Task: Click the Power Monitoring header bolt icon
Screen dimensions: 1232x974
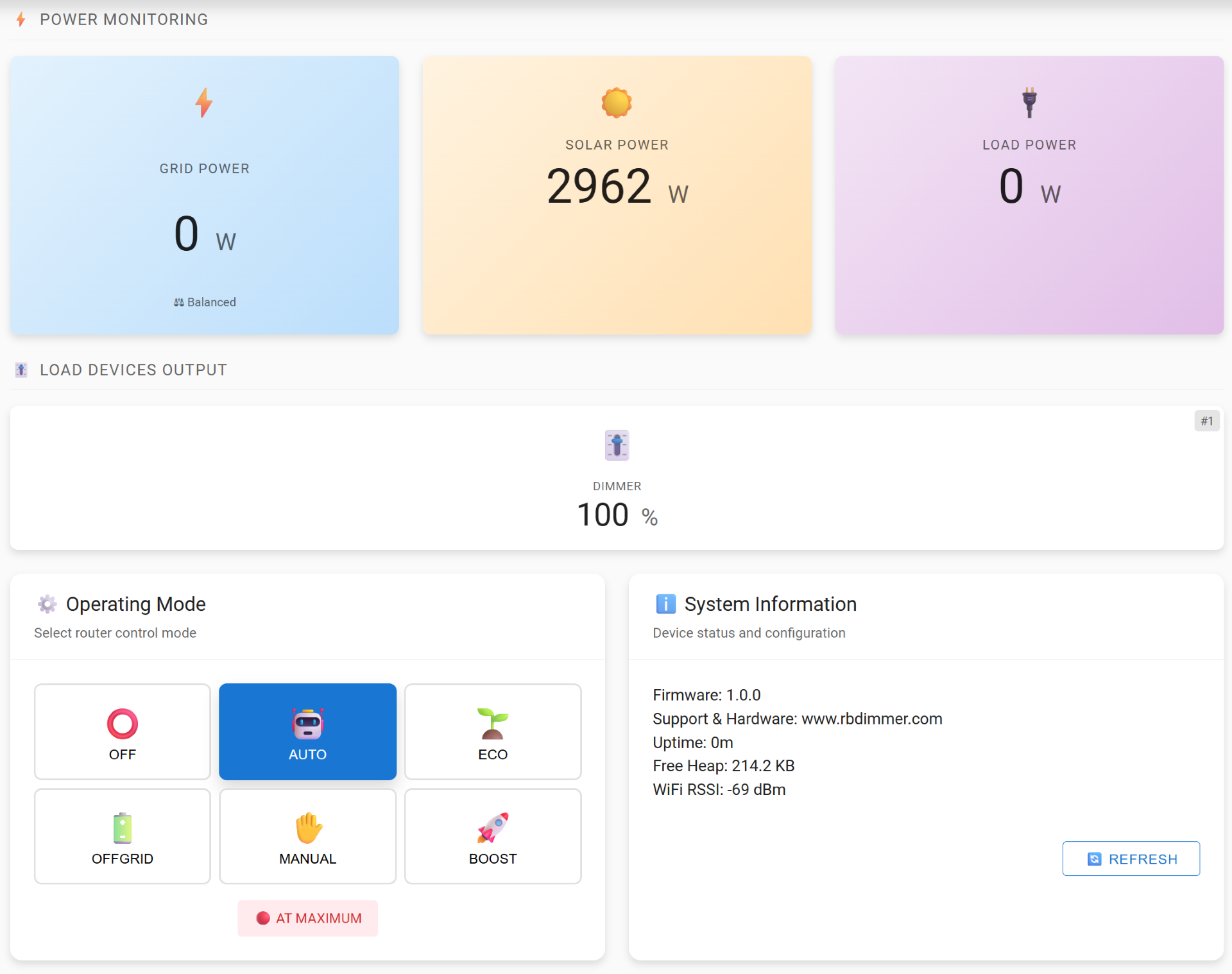Action: click(x=21, y=19)
